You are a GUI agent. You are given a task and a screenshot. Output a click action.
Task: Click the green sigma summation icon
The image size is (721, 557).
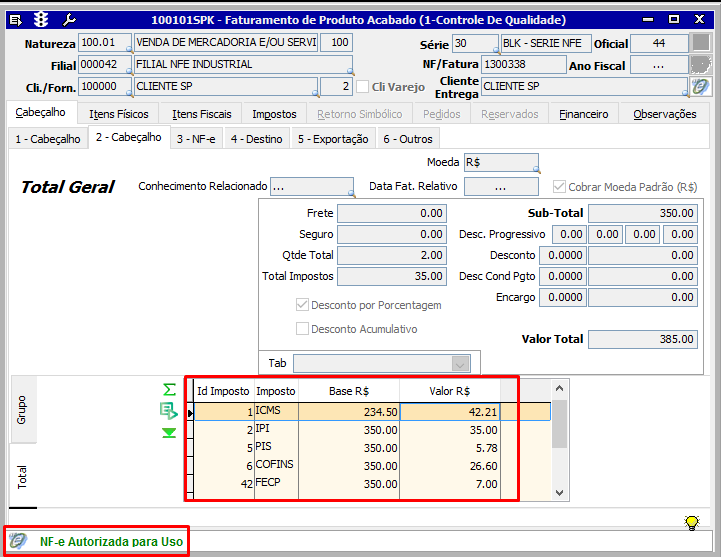169,389
